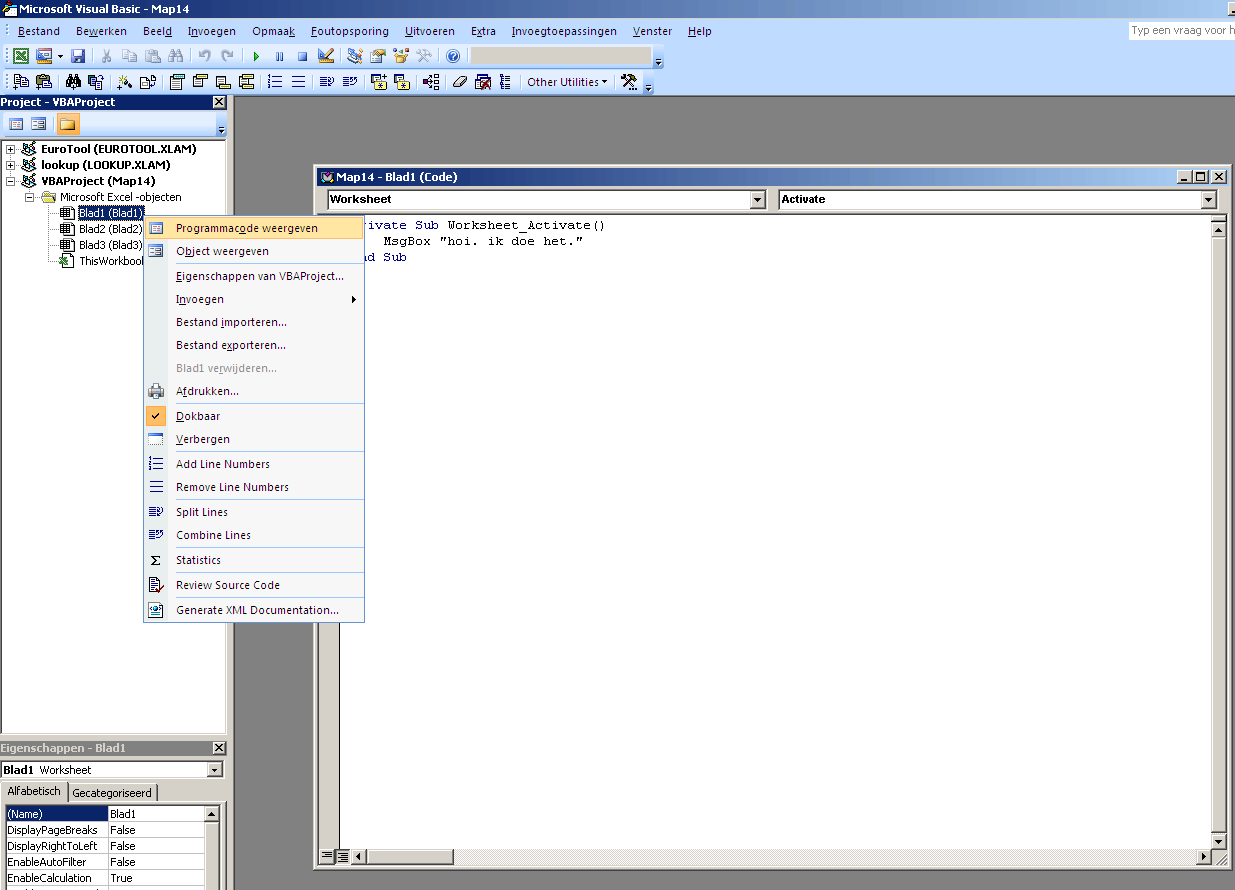Click the Design Mode icon

click(x=326, y=56)
